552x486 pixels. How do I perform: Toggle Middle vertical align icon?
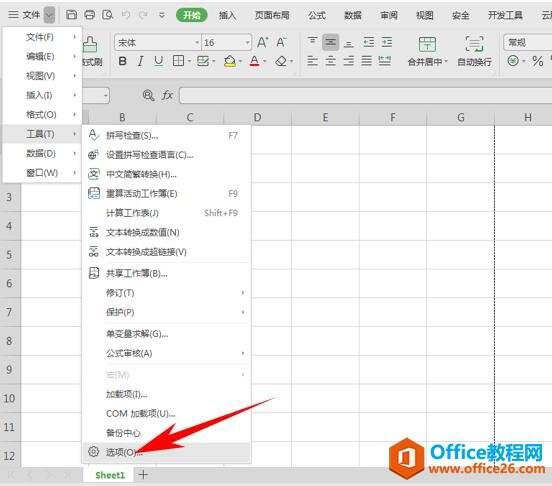click(330, 43)
